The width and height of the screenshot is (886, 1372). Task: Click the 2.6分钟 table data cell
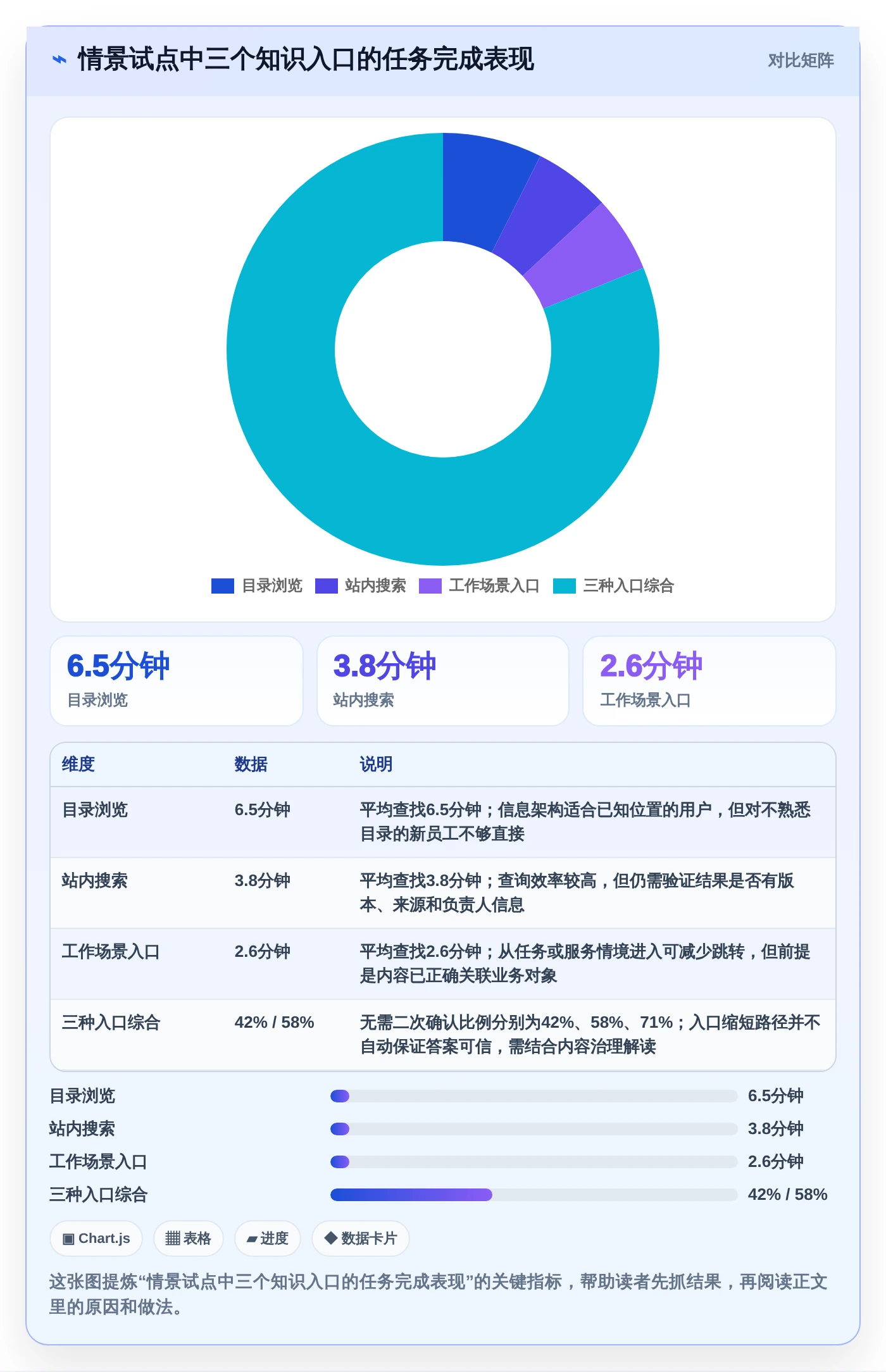(262, 952)
